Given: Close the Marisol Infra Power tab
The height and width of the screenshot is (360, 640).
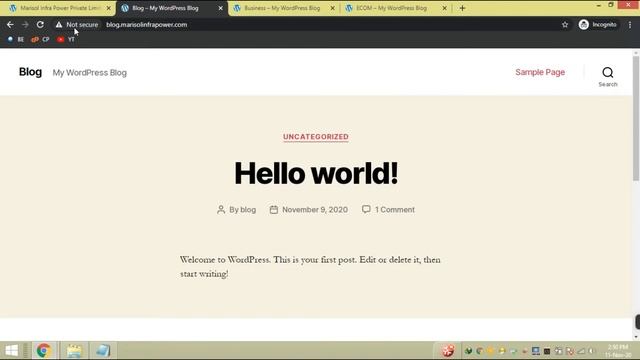Looking at the screenshot, I should [x=109, y=8].
